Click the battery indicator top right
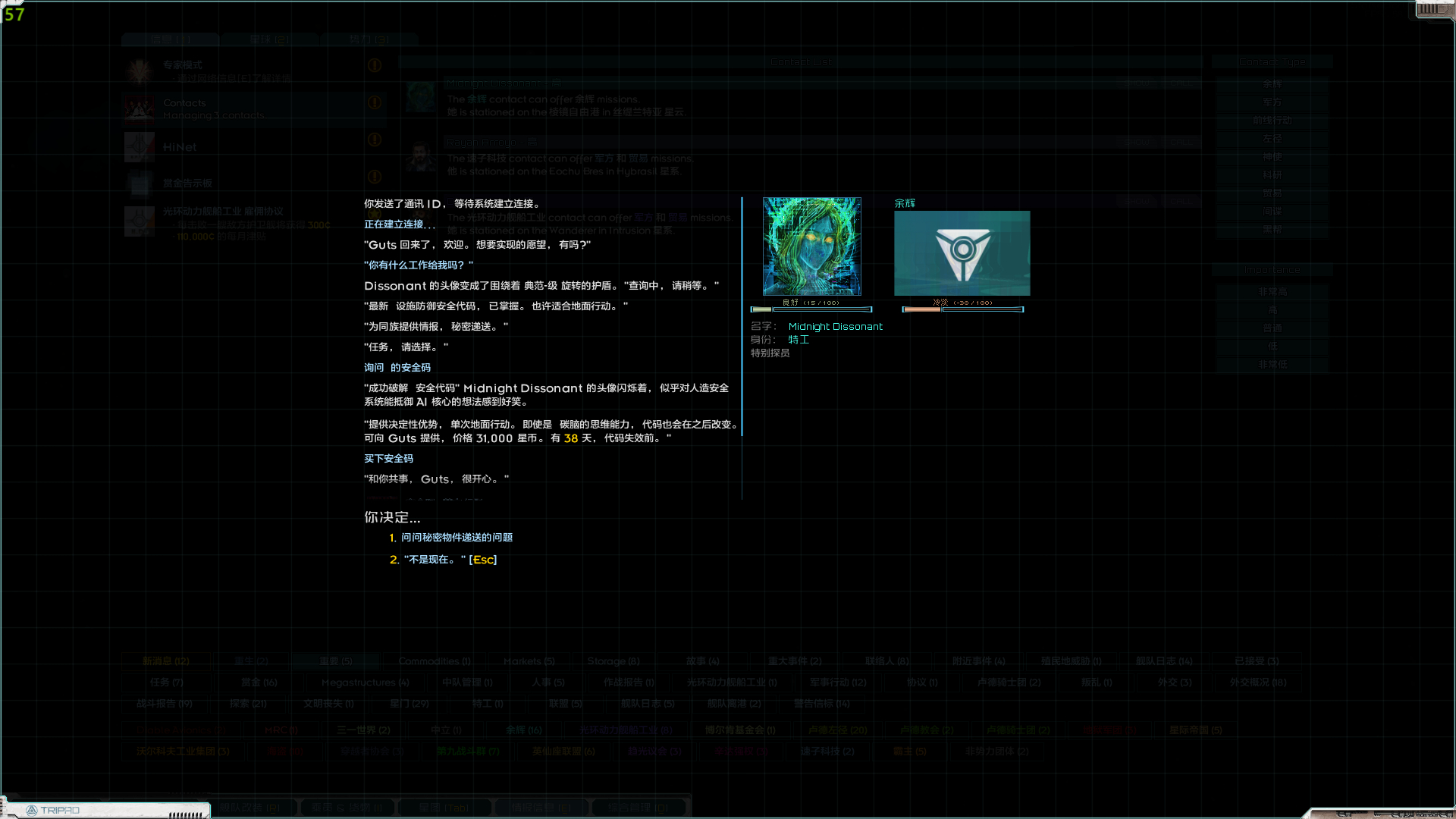Screen dimensions: 1456x819 (x=1432, y=10)
